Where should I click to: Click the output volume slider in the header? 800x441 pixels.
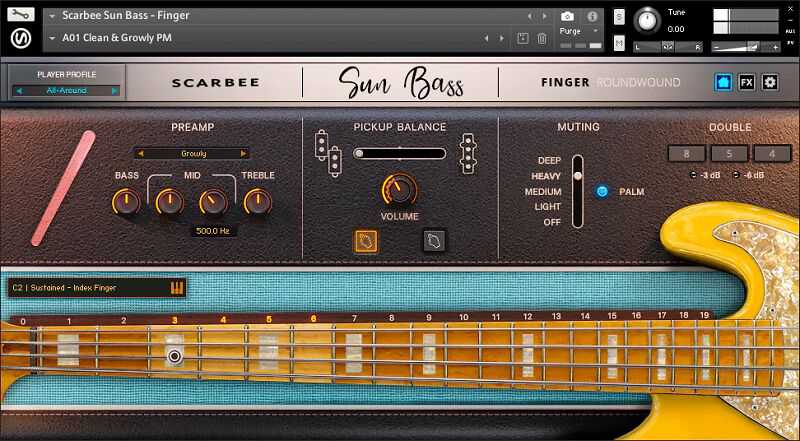(745, 47)
